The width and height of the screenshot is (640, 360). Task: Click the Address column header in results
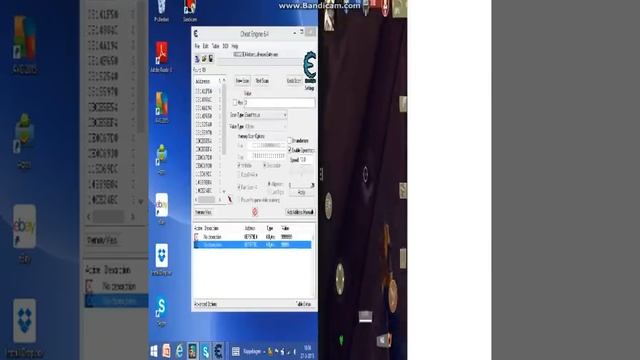[203, 81]
